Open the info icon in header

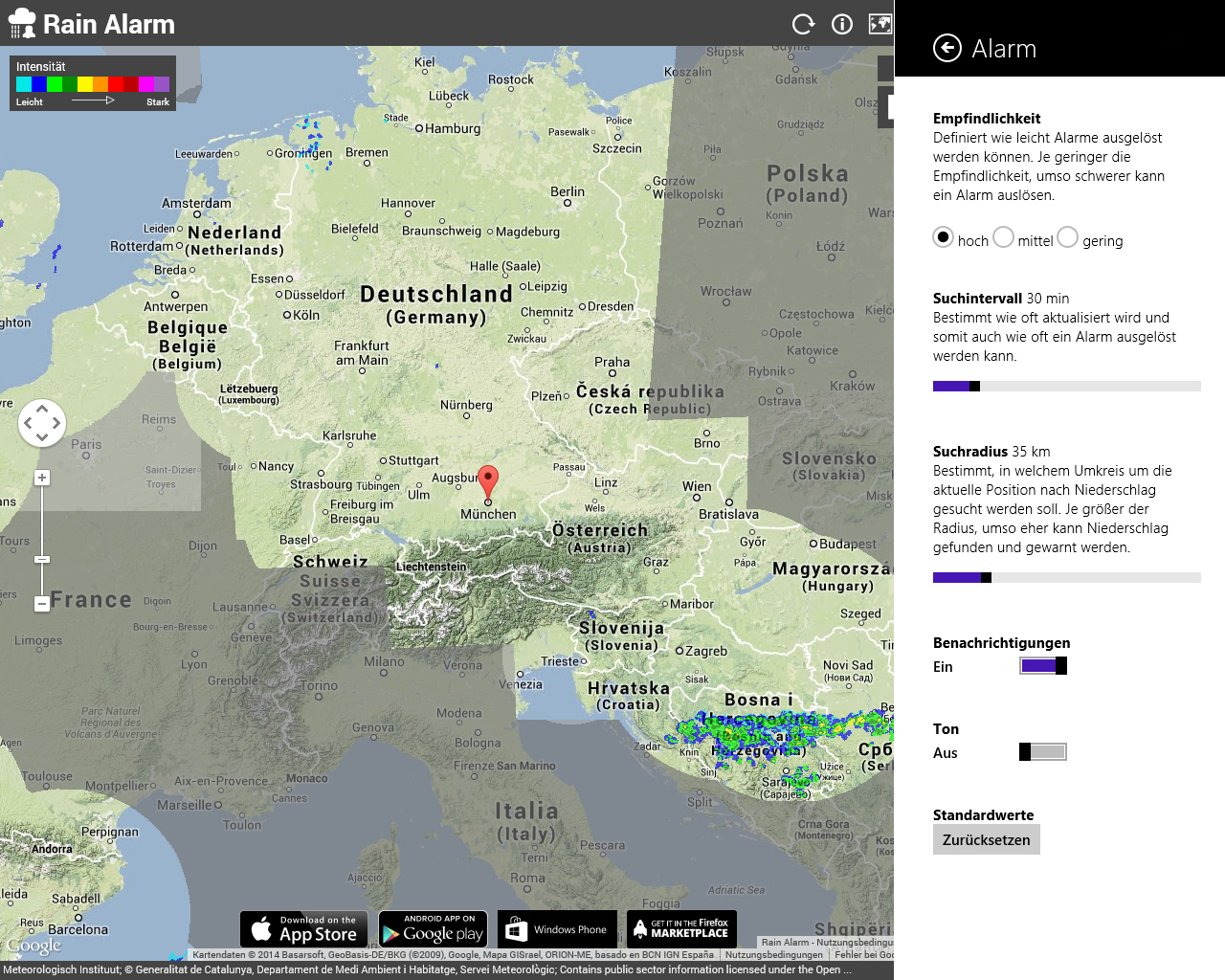point(842,24)
